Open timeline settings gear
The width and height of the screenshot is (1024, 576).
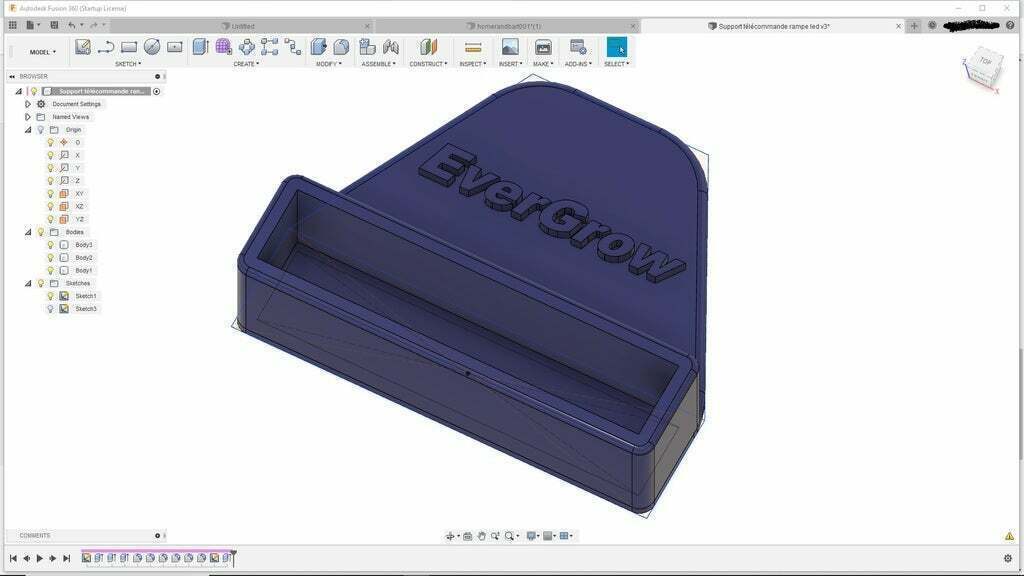(1008, 558)
